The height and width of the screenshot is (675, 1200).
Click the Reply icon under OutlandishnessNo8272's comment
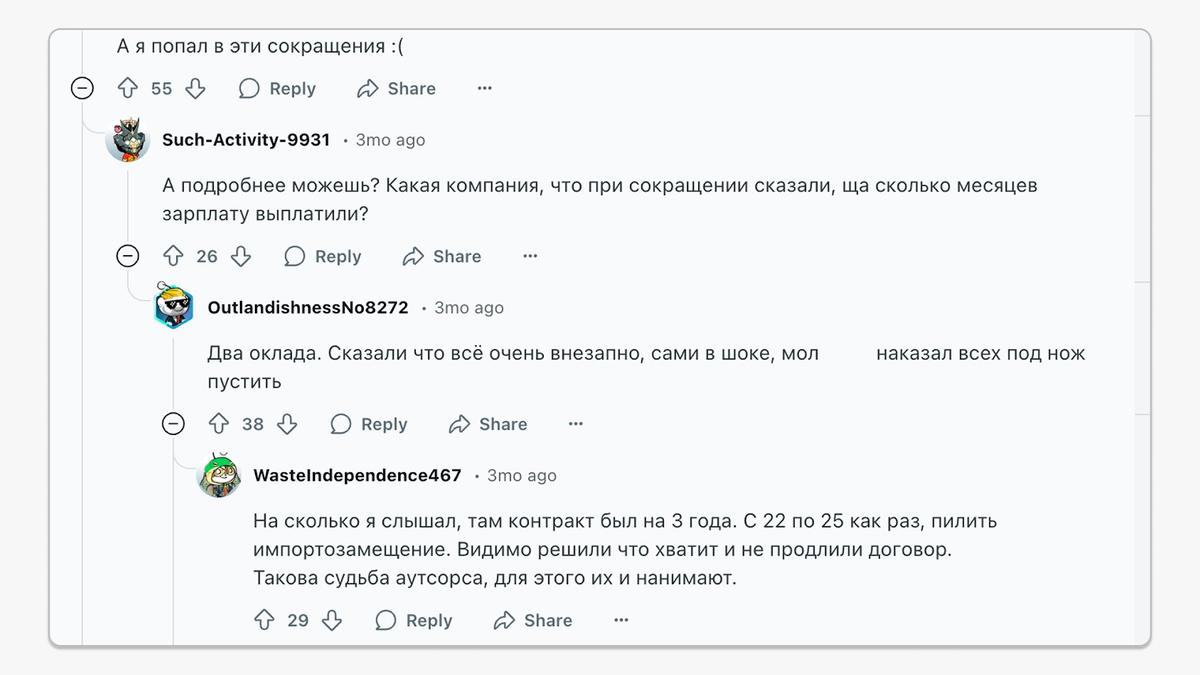[343, 424]
